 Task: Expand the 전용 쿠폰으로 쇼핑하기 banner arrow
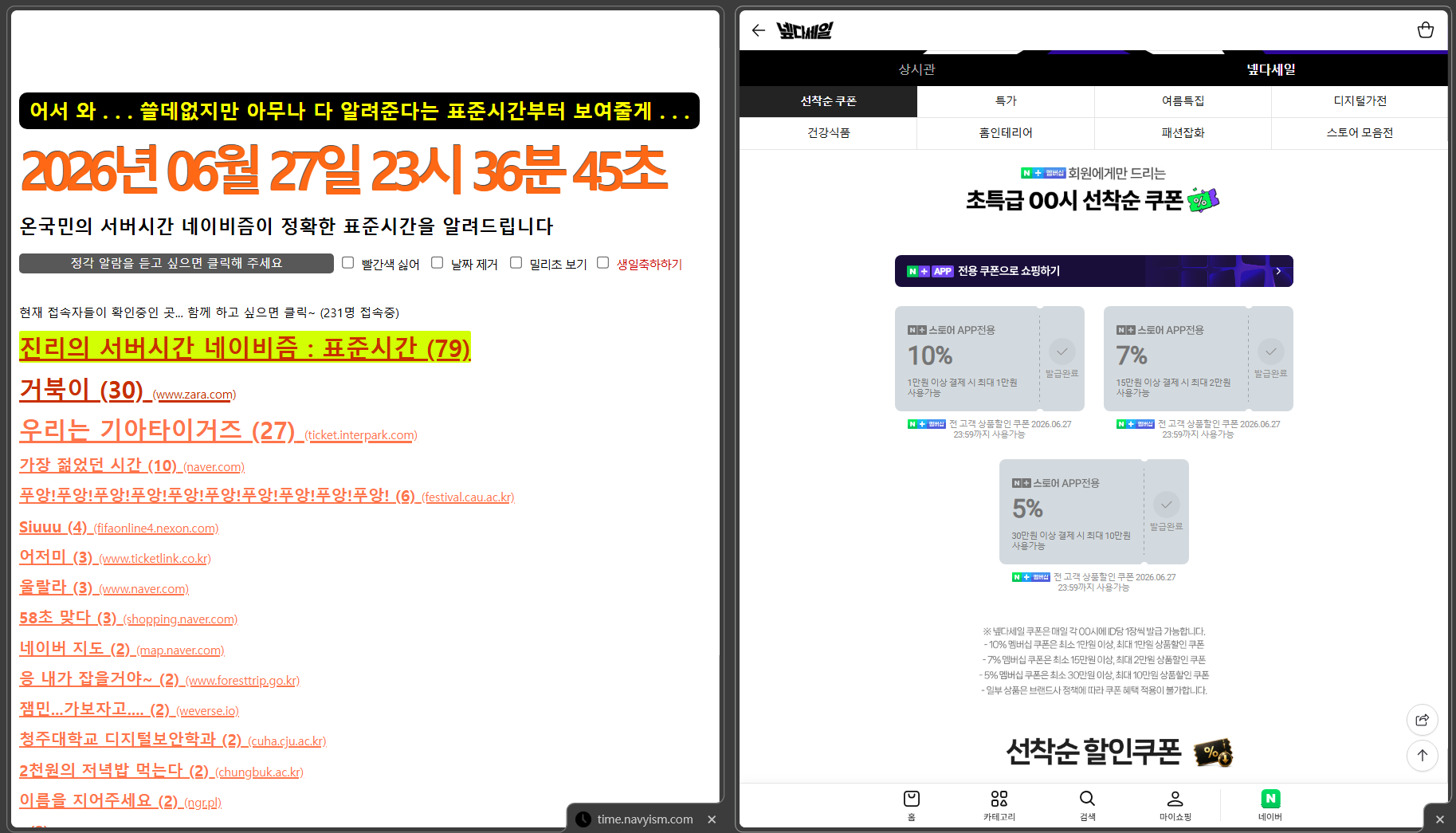click(1278, 271)
